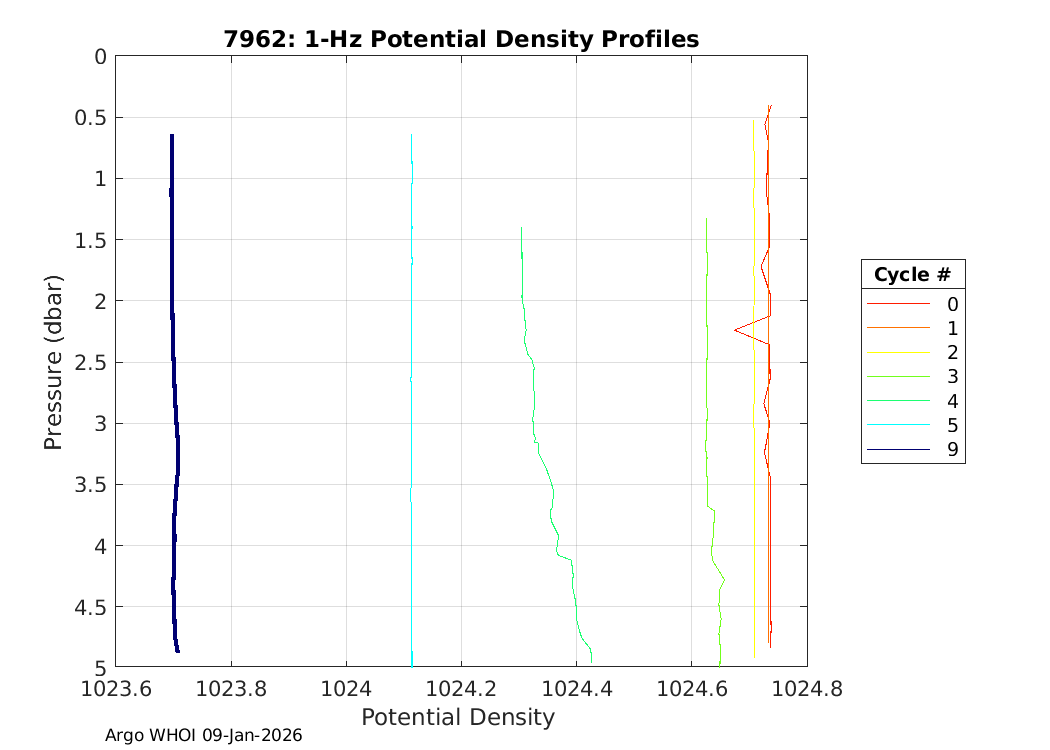The image size is (1050, 750).
Task: Click the 'Argo WHOI 09-Jan-2026' footer text
Action: tap(203, 735)
